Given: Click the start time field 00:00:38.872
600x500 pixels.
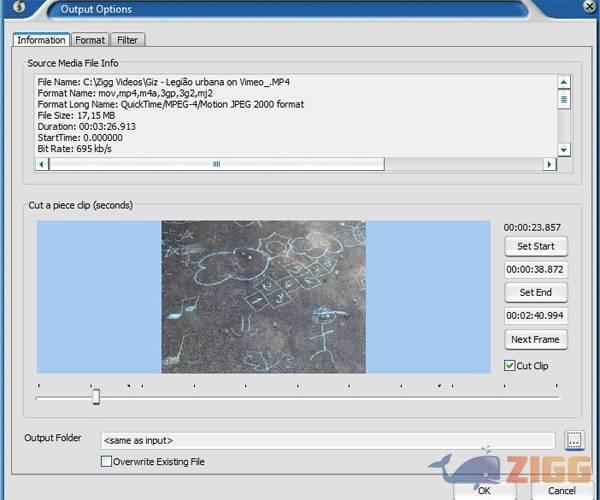Looking at the screenshot, I should coord(535,270).
